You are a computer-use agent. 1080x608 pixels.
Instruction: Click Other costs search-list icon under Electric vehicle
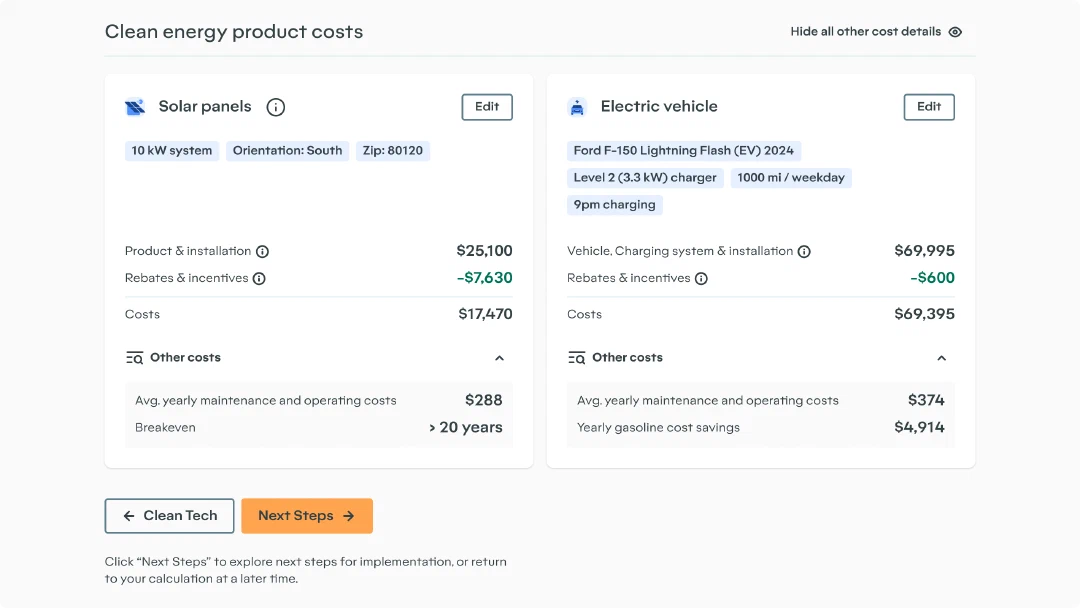[577, 357]
